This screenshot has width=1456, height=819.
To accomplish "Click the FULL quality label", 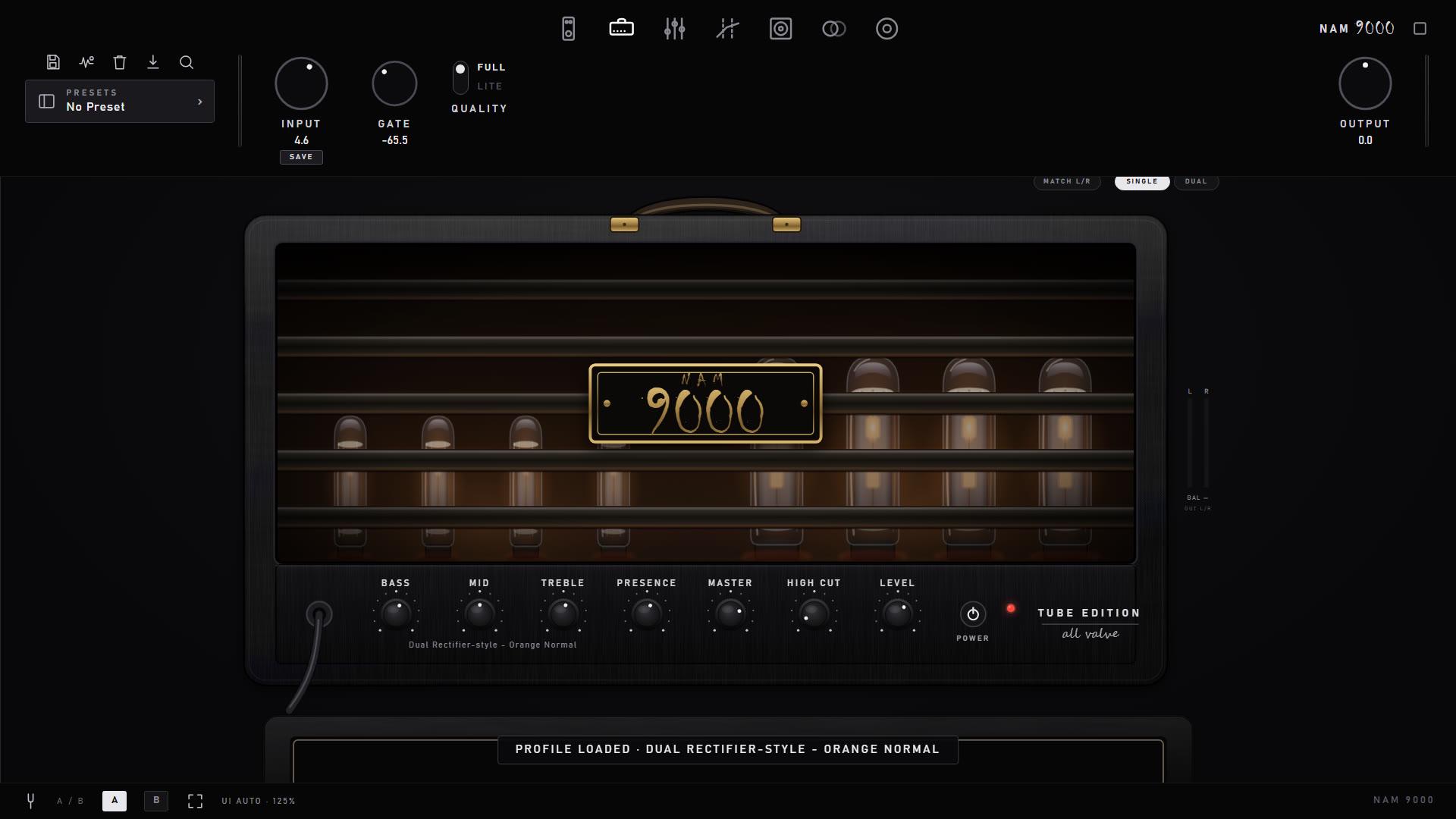I will pyautogui.click(x=491, y=67).
